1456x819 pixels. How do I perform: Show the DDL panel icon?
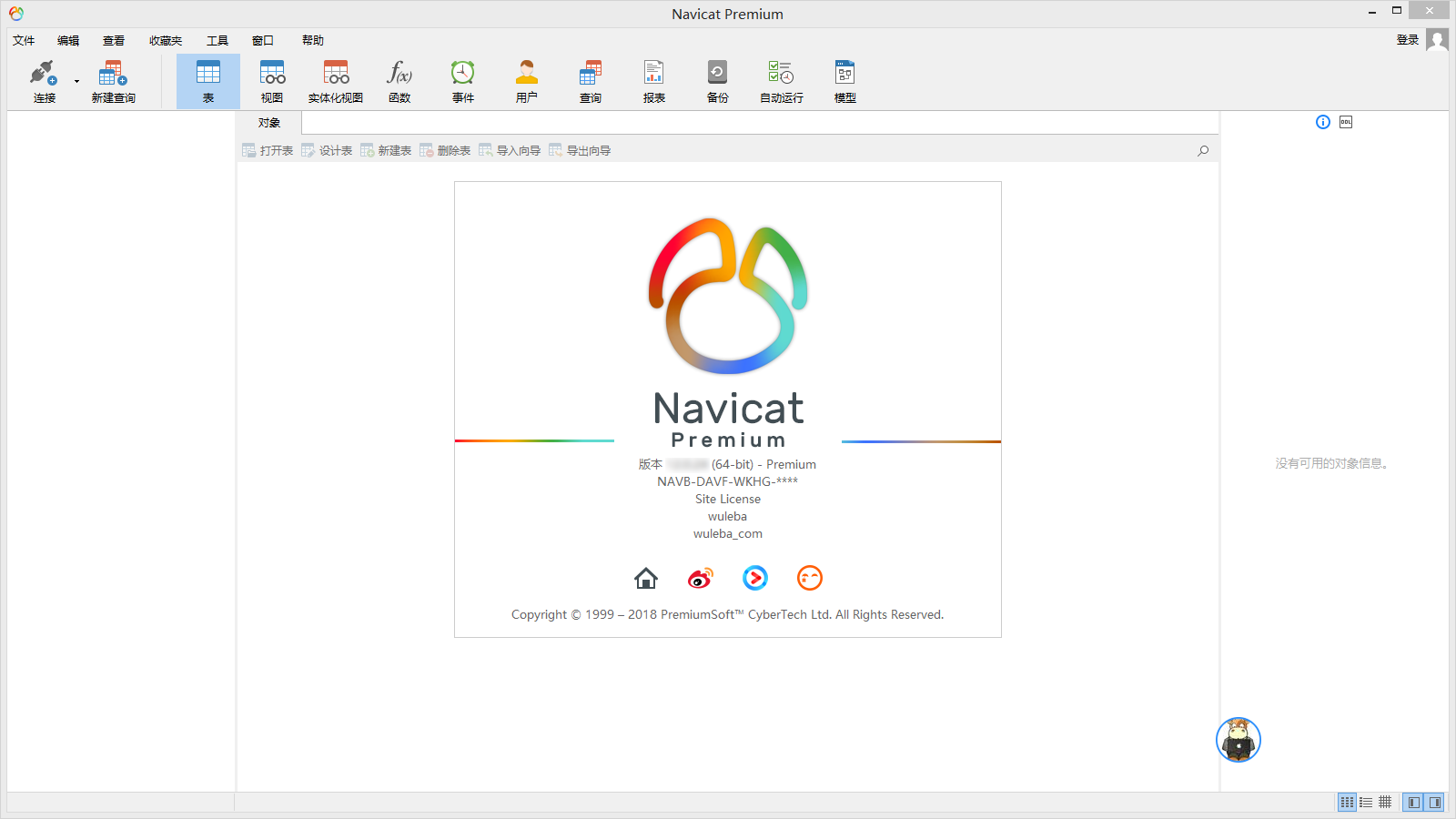tap(1346, 122)
